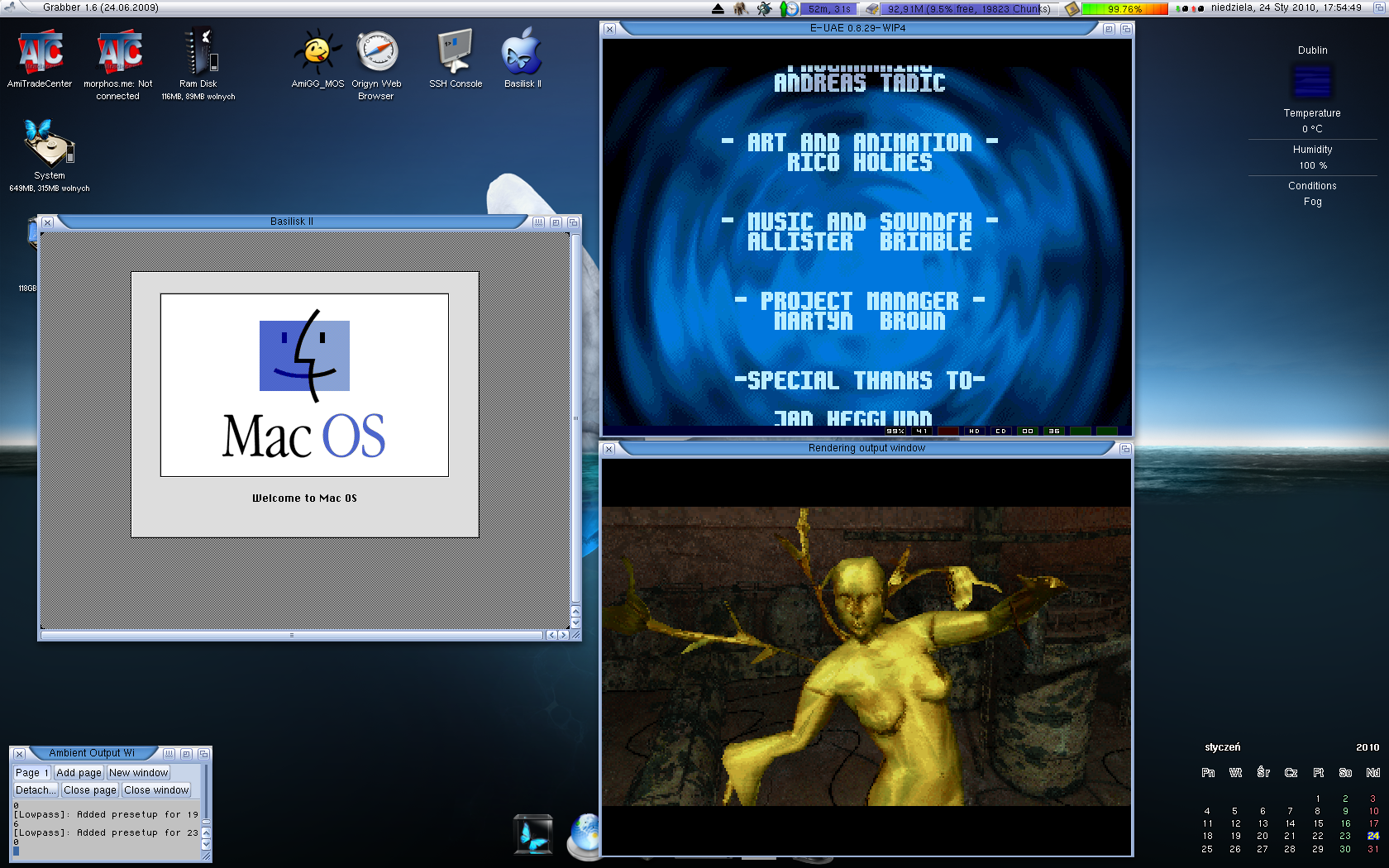Click the network activity indicator in the top bar
The height and width of the screenshot is (868, 1389).
pos(1190,8)
